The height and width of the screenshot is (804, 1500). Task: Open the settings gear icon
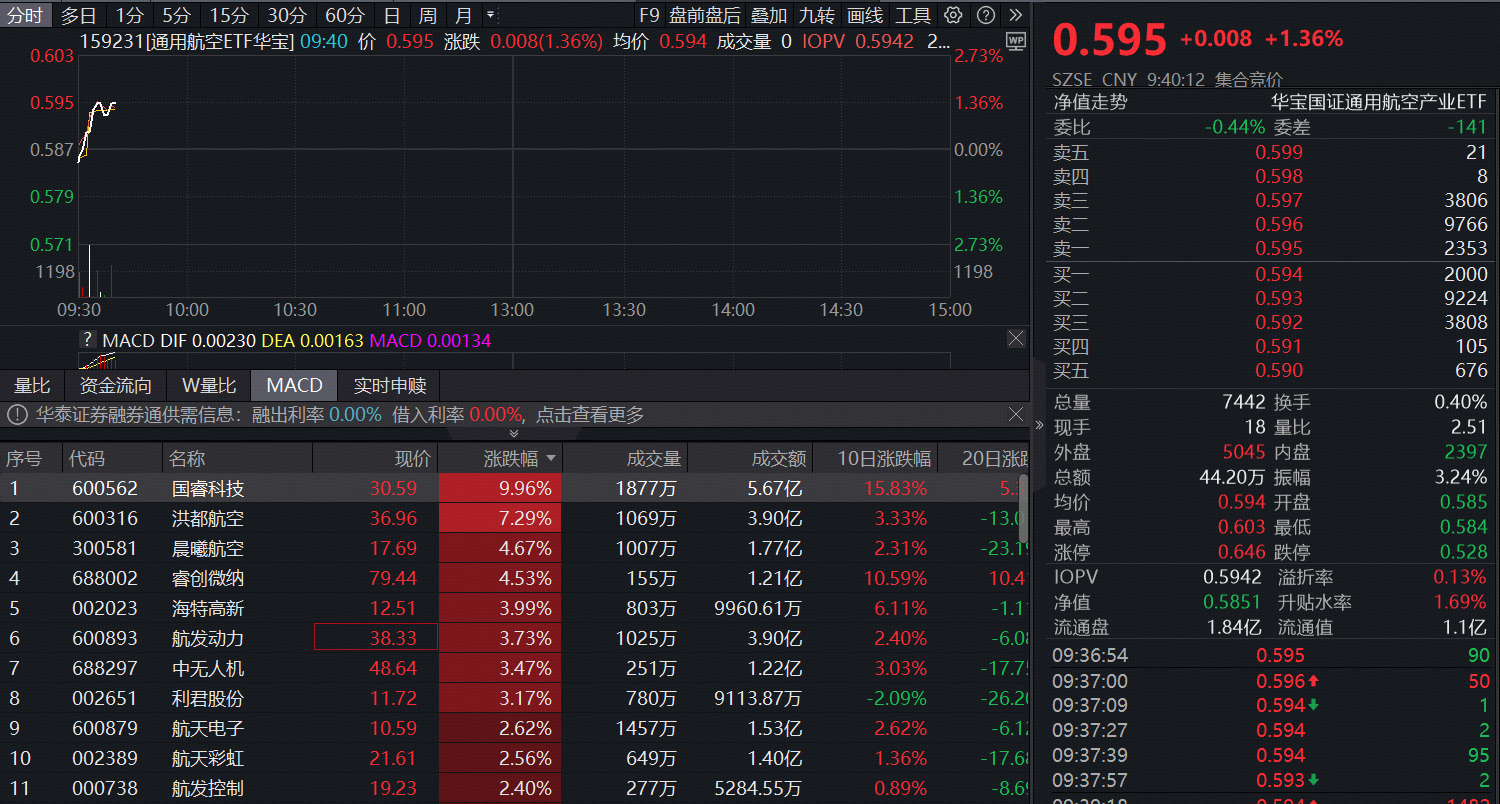955,15
